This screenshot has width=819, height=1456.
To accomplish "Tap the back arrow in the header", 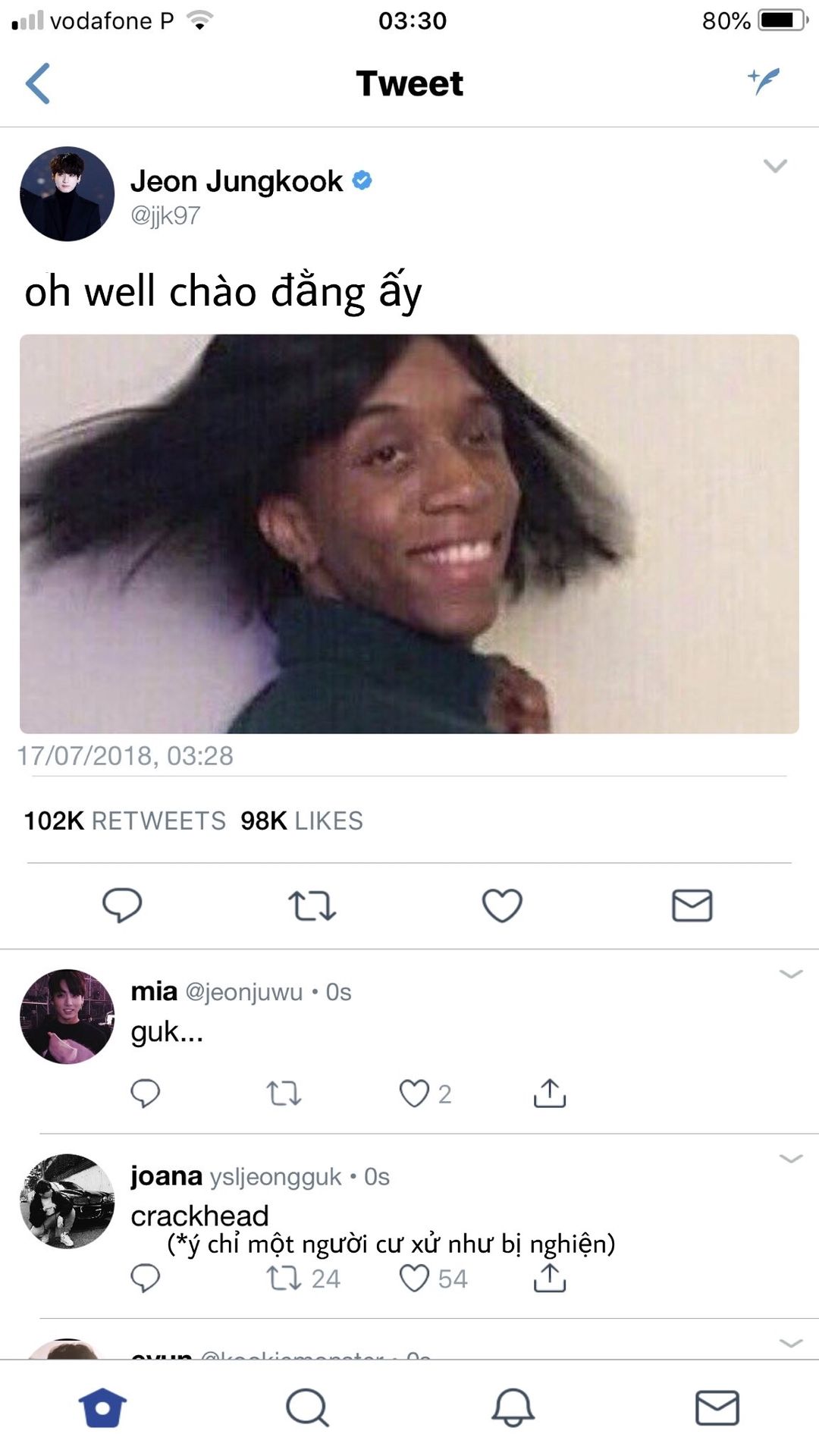I will [x=38, y=83].
